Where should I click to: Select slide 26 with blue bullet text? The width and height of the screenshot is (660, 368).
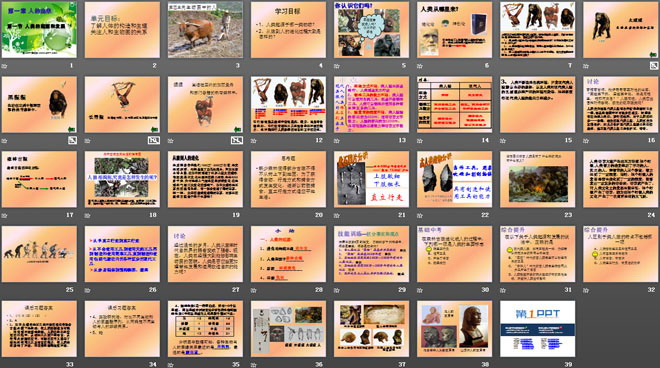point(122,254)
